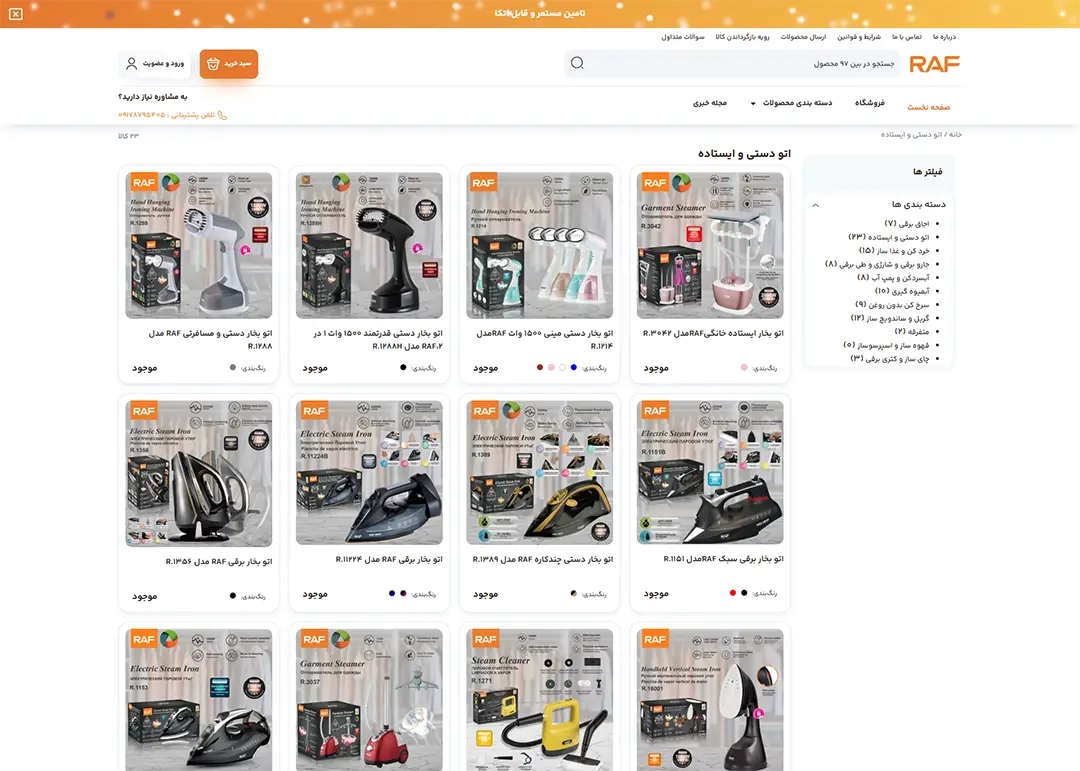
Task: Go to the فروشگاه menu item
Action: point(869,103)
